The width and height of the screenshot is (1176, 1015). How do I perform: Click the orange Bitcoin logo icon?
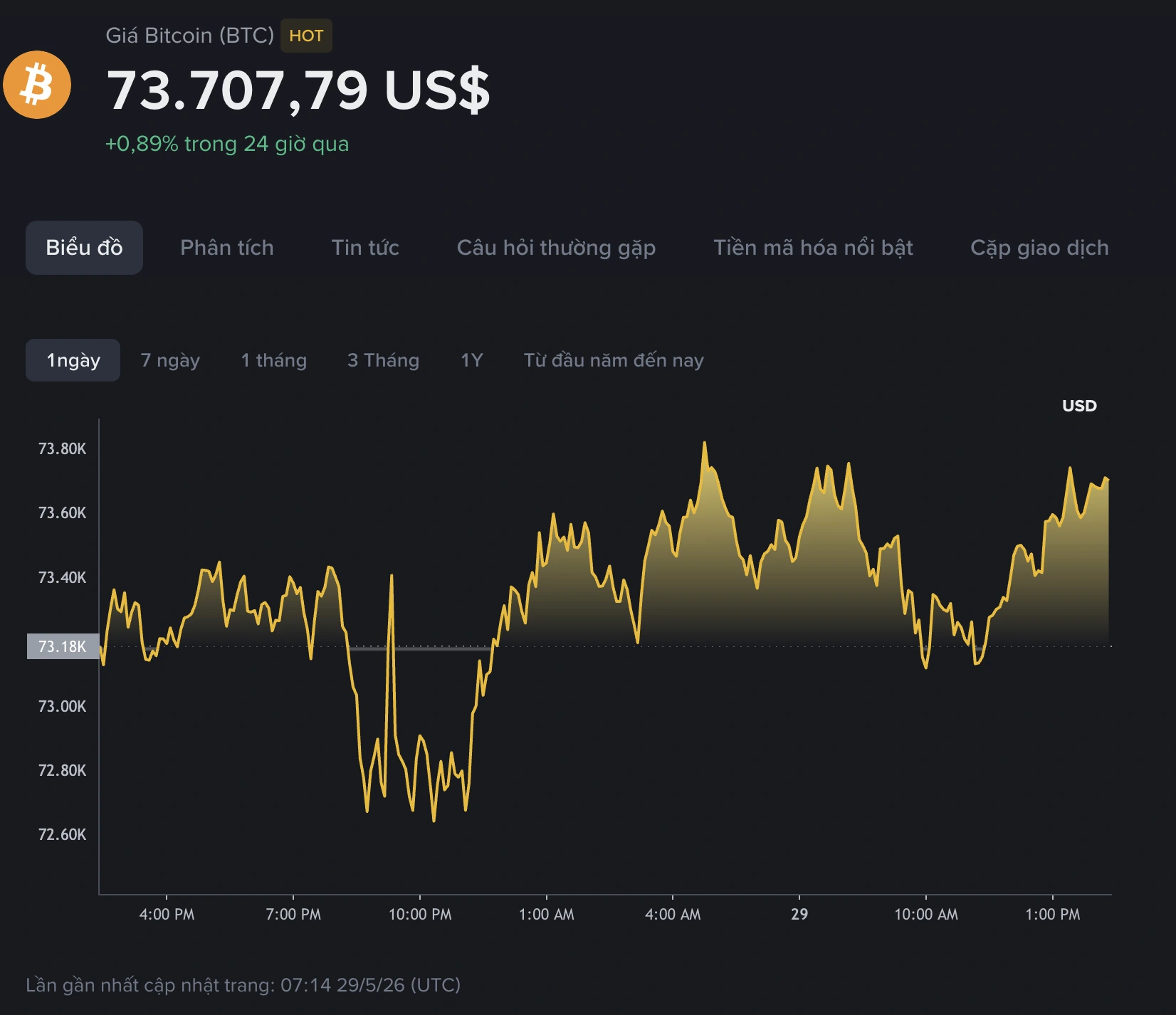(37, 85)
